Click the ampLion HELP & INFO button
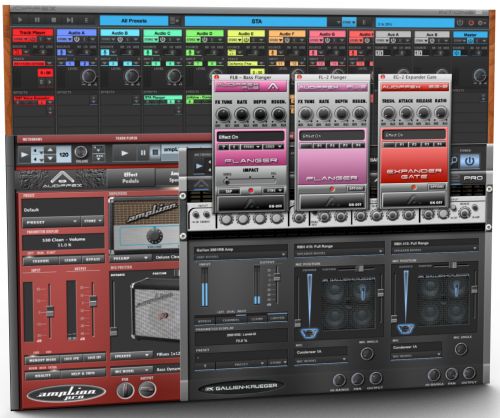This screenshot has height=418, width=500. tap(83, 373)
